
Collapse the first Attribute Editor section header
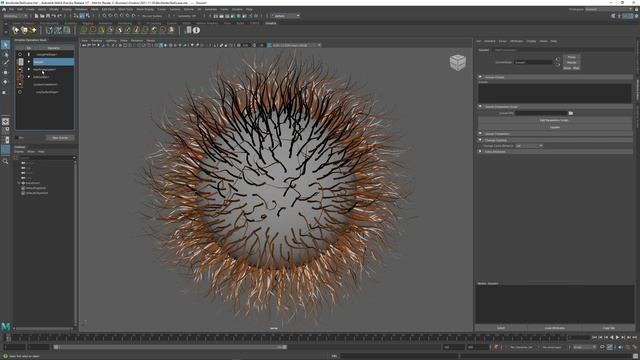(555, 77)
